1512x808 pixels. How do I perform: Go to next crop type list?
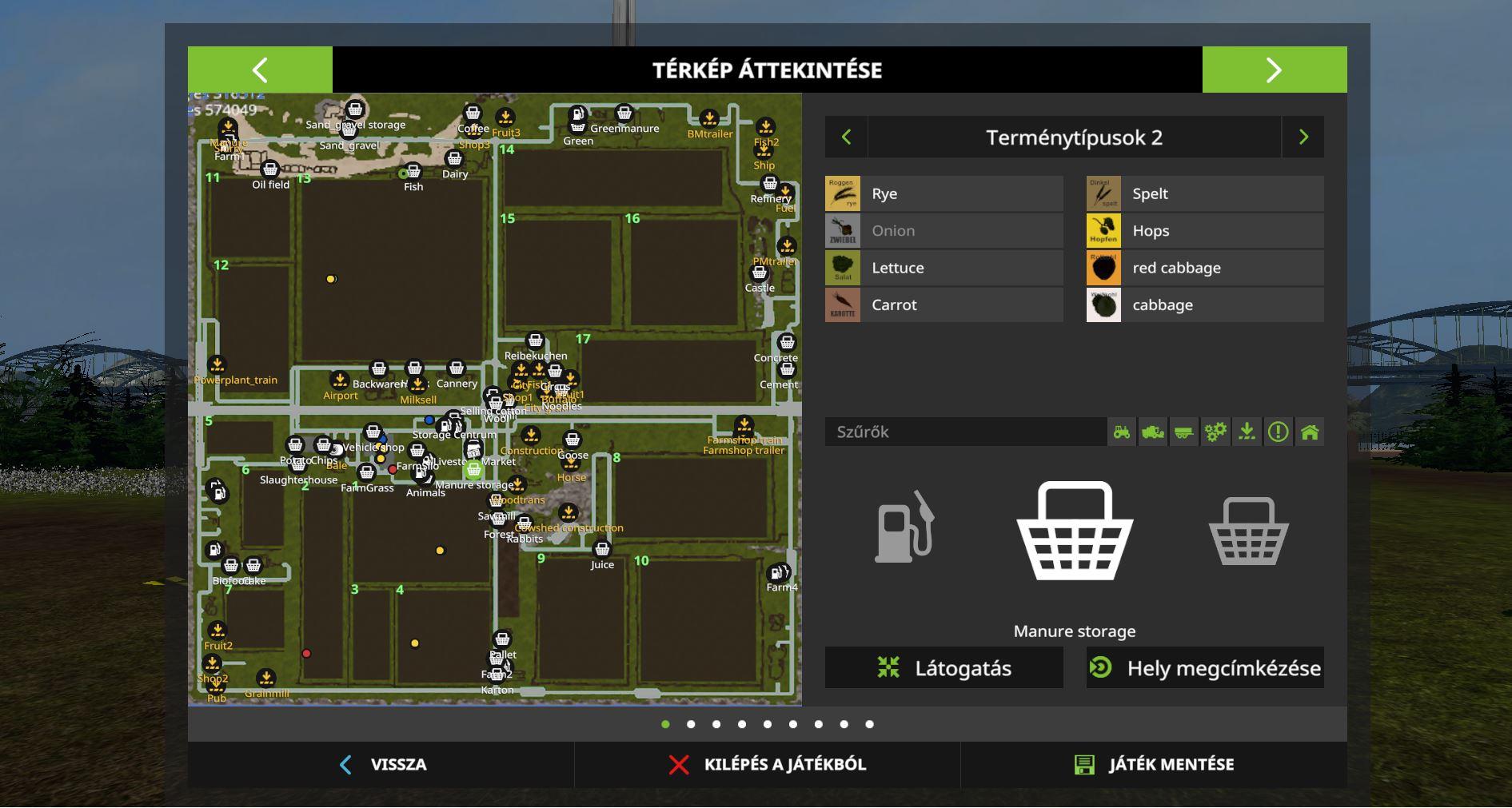tap(1303, 137)
